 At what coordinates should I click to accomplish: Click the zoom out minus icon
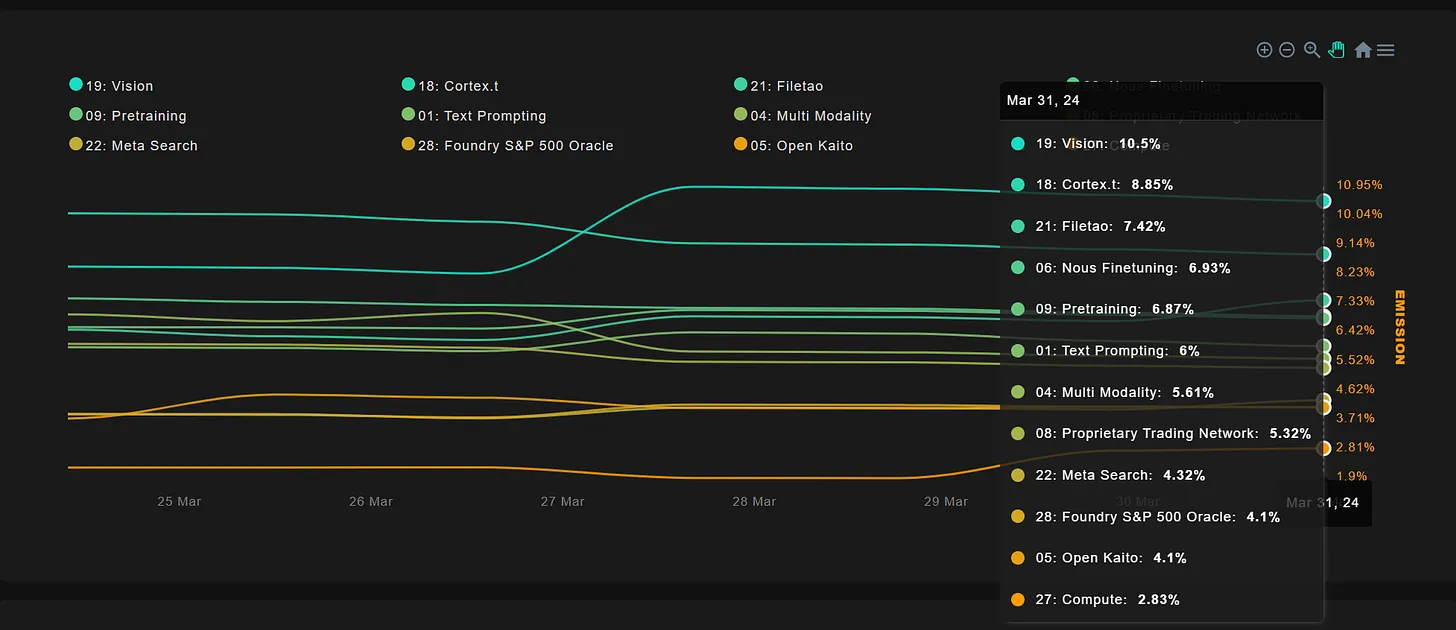[1287, 50]
